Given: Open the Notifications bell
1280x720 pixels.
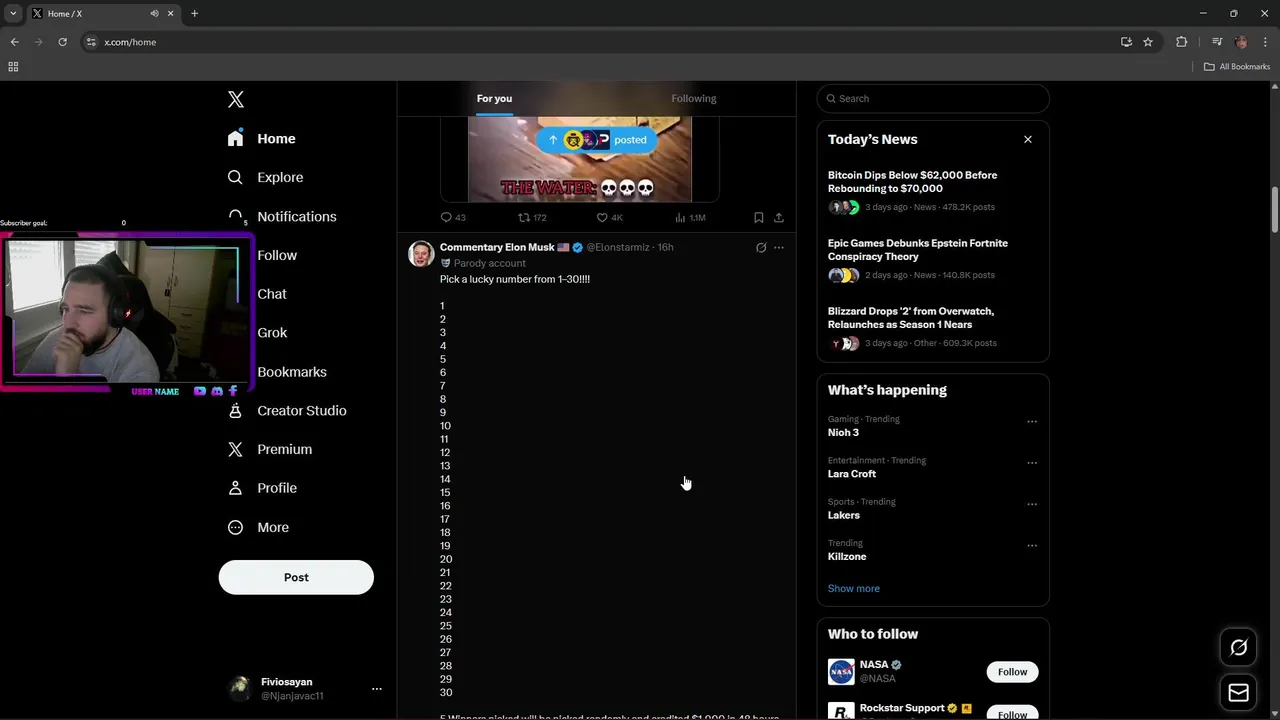Looking at the screenshot, I should click(235, 216).
